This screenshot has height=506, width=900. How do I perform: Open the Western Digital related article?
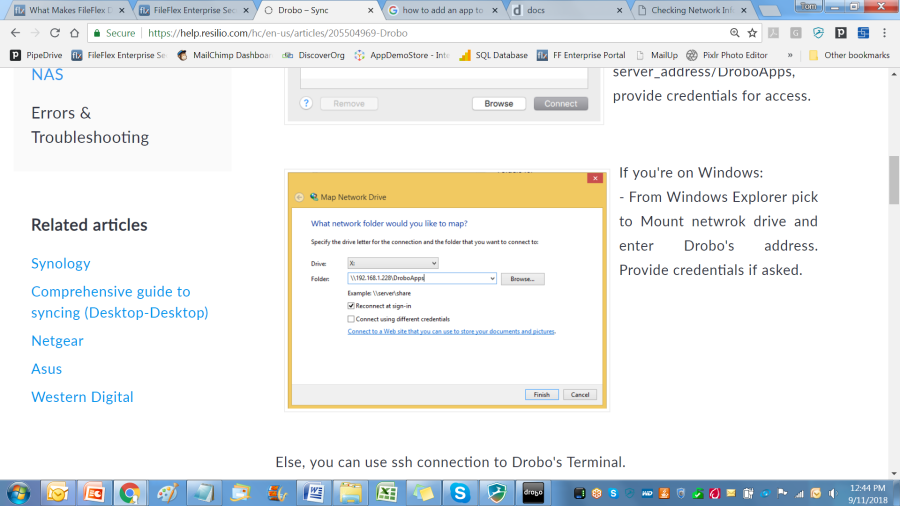[82, 397]
